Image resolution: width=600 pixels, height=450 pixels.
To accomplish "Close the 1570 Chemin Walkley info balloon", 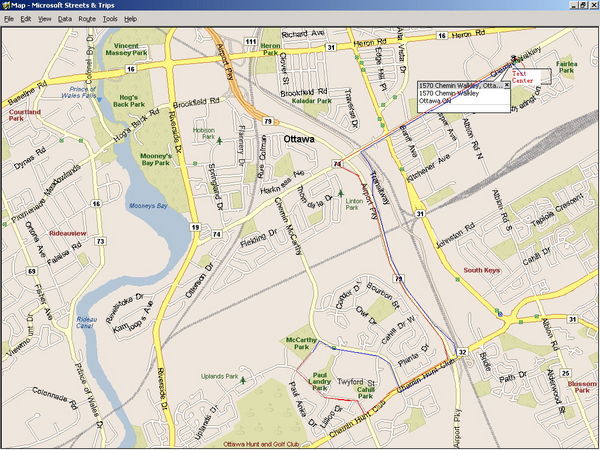I will pyautogui.click(x=507, y=85).
